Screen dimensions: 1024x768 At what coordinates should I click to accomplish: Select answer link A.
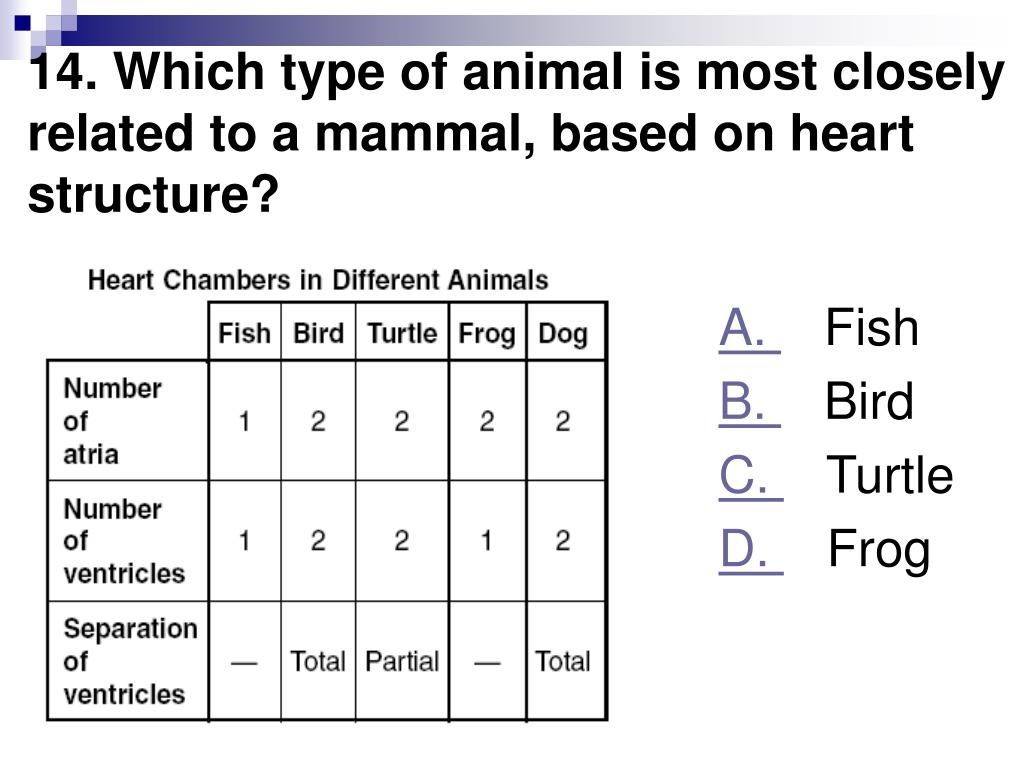(x=750, y=328)
